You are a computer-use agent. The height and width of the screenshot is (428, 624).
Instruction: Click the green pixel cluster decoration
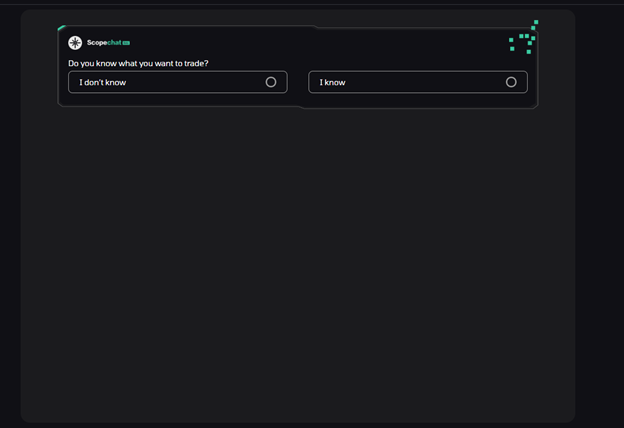pos(524,37)
